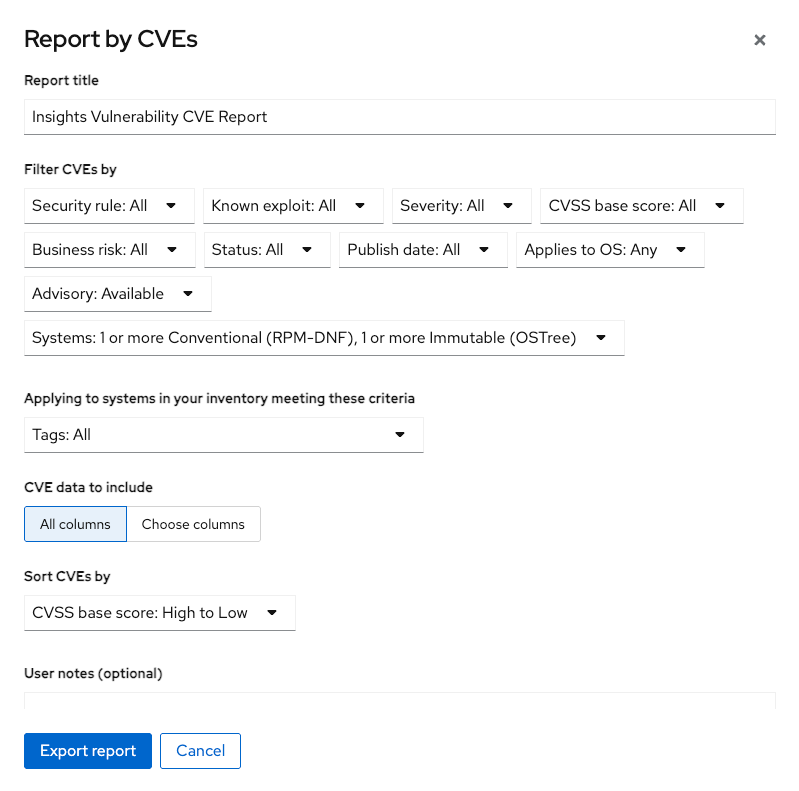
Task: Click the Export report button
Action: 88,751
